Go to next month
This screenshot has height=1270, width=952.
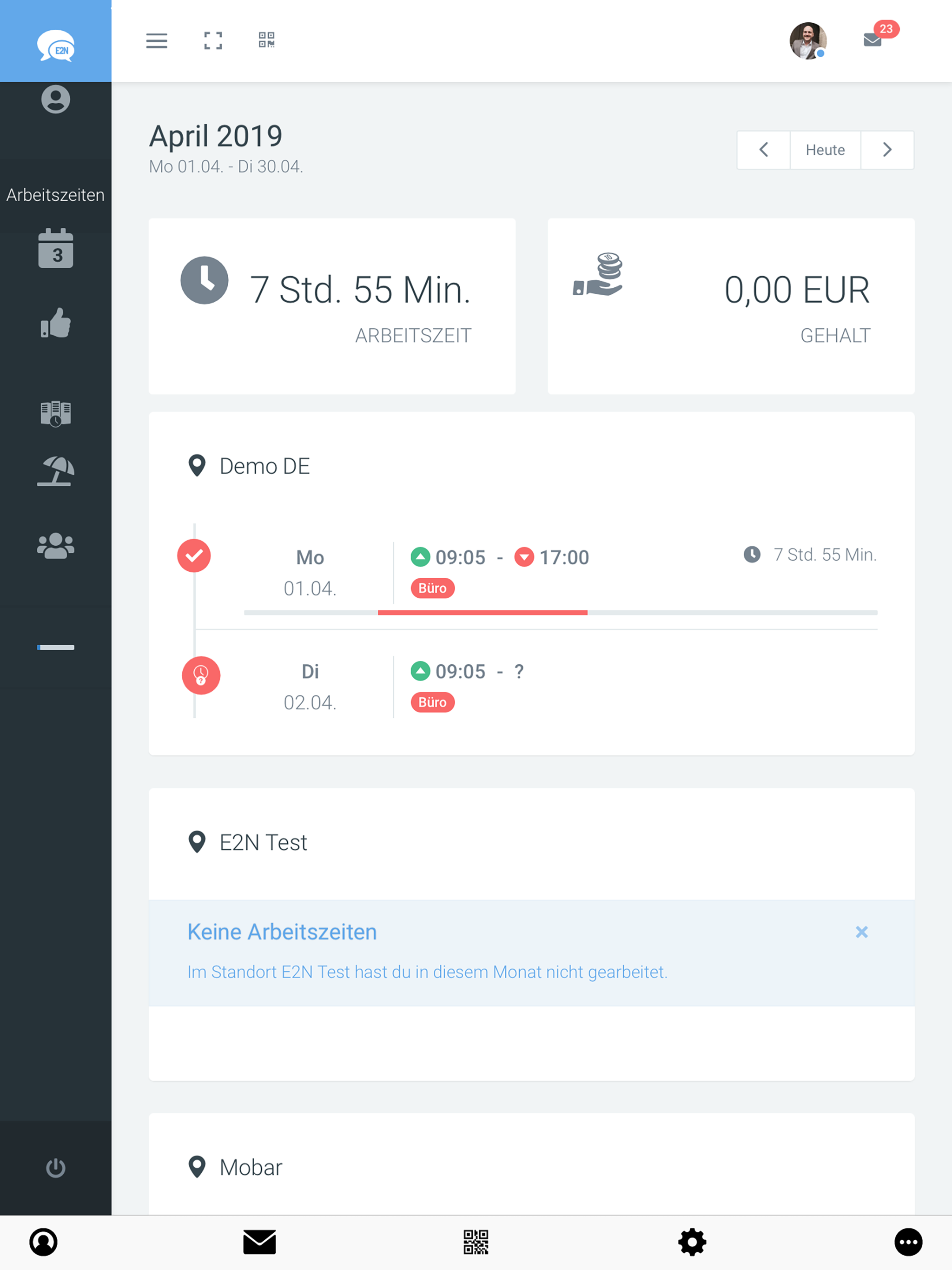point(887,150)
